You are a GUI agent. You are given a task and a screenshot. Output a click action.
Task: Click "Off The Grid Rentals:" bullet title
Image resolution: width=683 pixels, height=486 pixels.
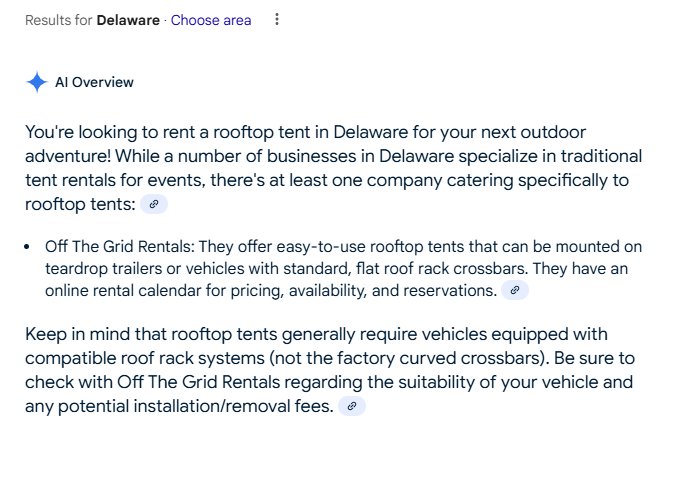[x=120, y=246]
